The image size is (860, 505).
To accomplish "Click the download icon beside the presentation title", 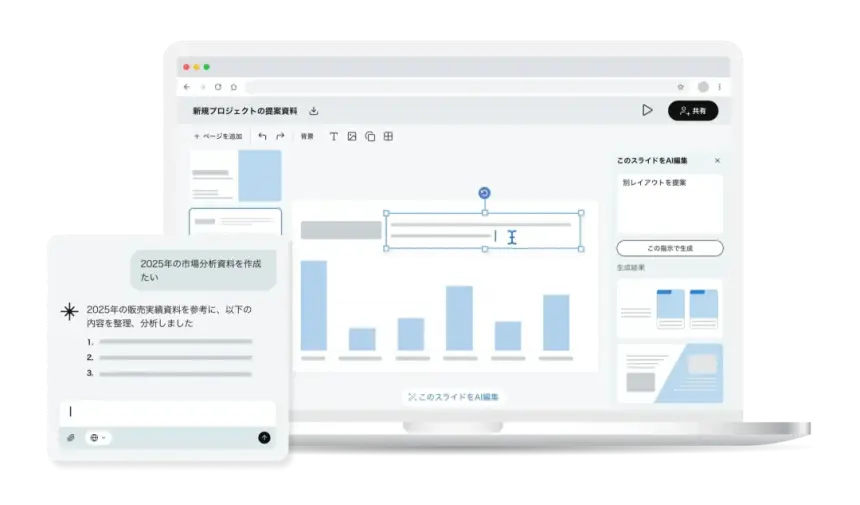I will (314, 111).
